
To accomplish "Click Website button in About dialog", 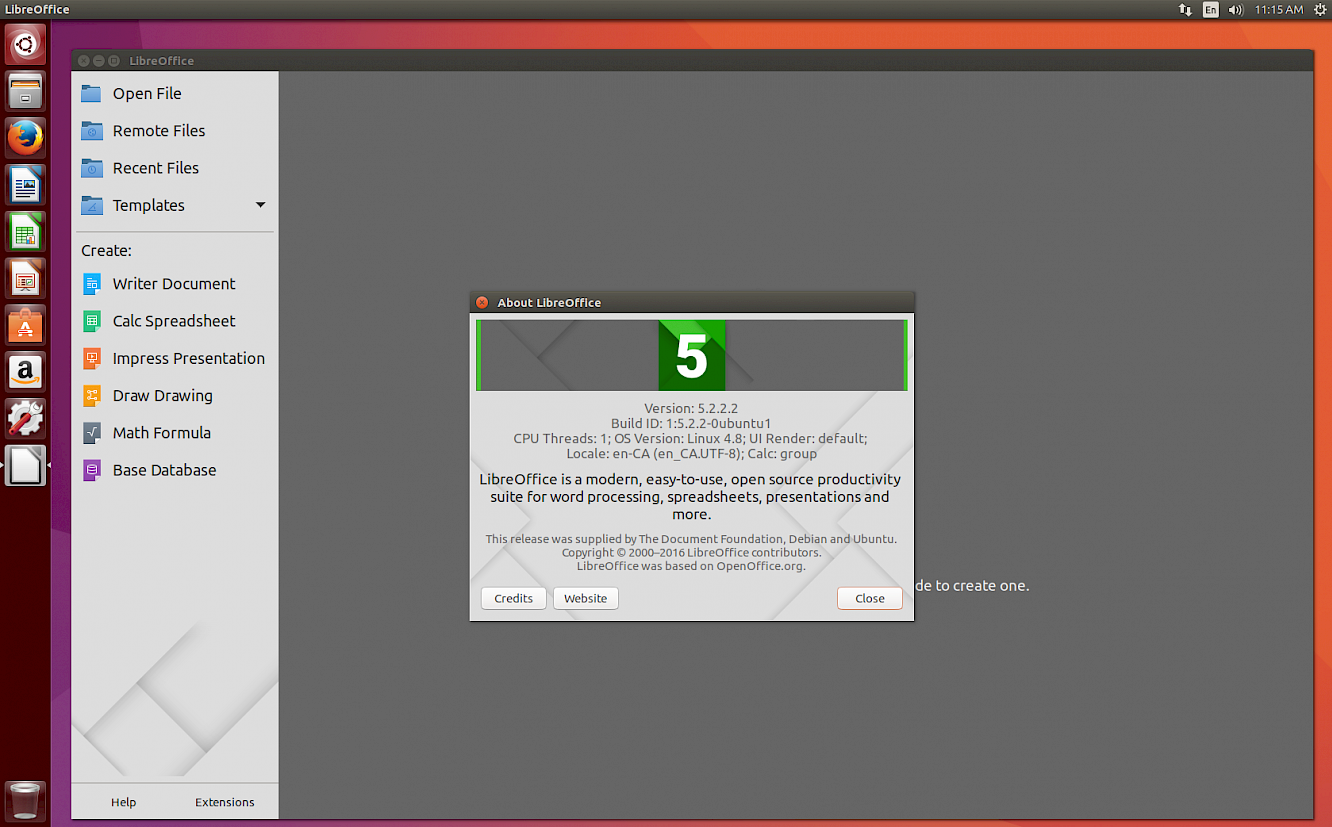I will click(586, 598).
